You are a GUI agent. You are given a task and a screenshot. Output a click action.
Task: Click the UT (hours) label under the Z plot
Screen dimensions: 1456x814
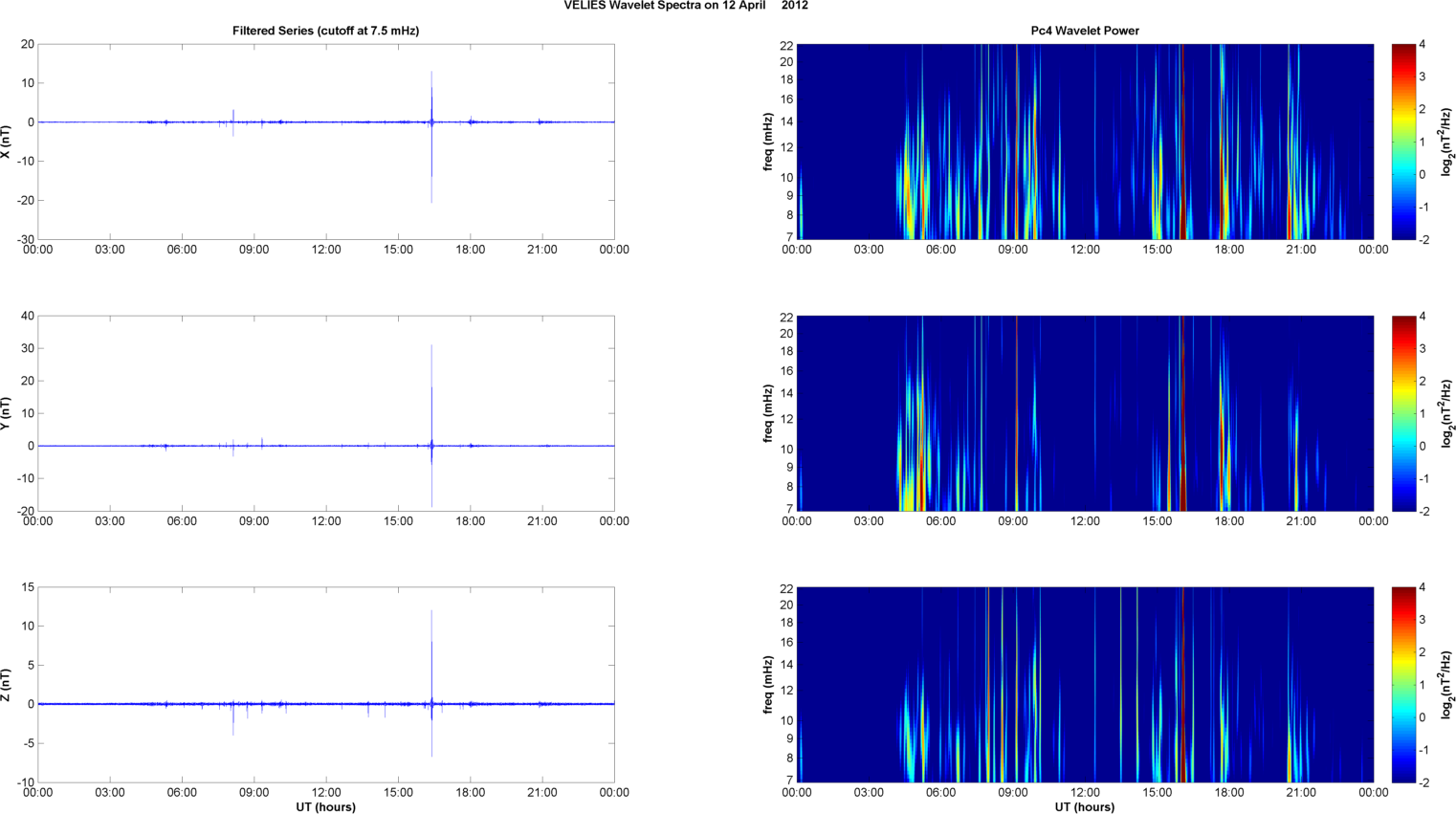[x=325, y=806]
